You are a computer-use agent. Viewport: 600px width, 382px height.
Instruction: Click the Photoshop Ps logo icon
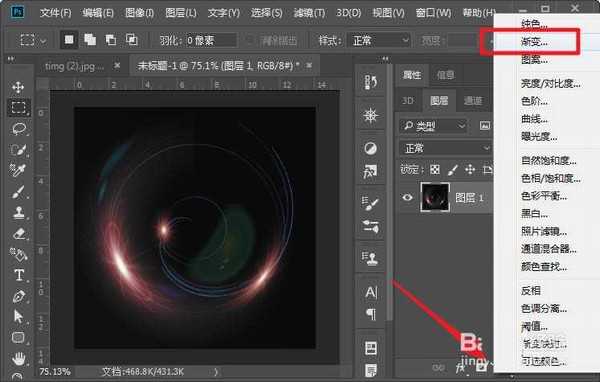(17, 11)
